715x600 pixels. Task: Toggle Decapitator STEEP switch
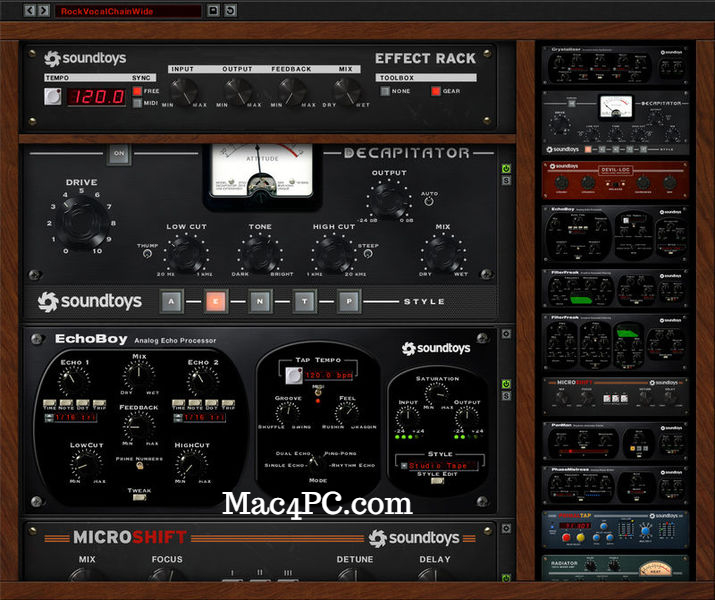coord(368,254)
